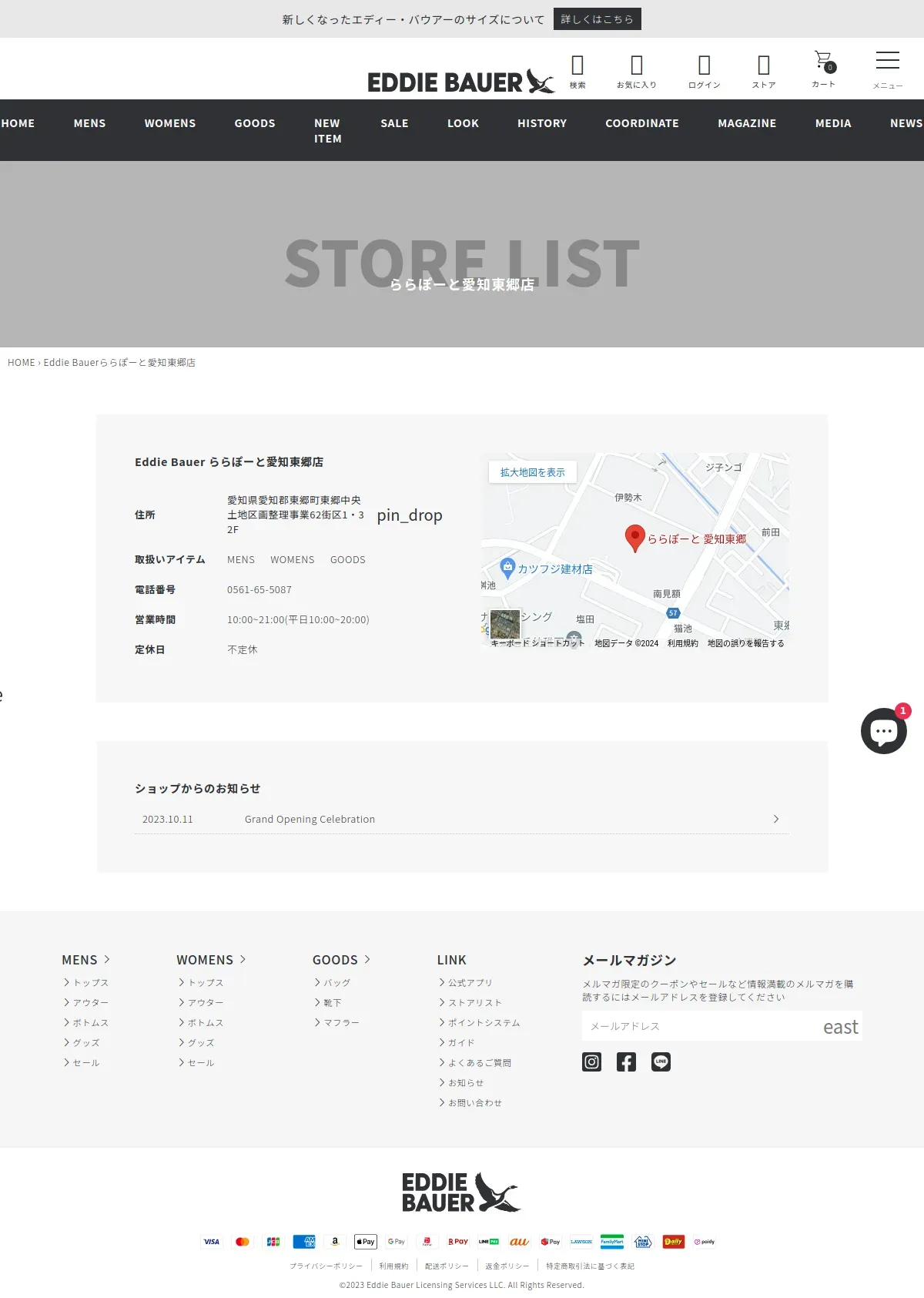Click the FamilyMart payment icon
The width and height of the screenshot is (924, 1298).
[x=612, y=1242]
